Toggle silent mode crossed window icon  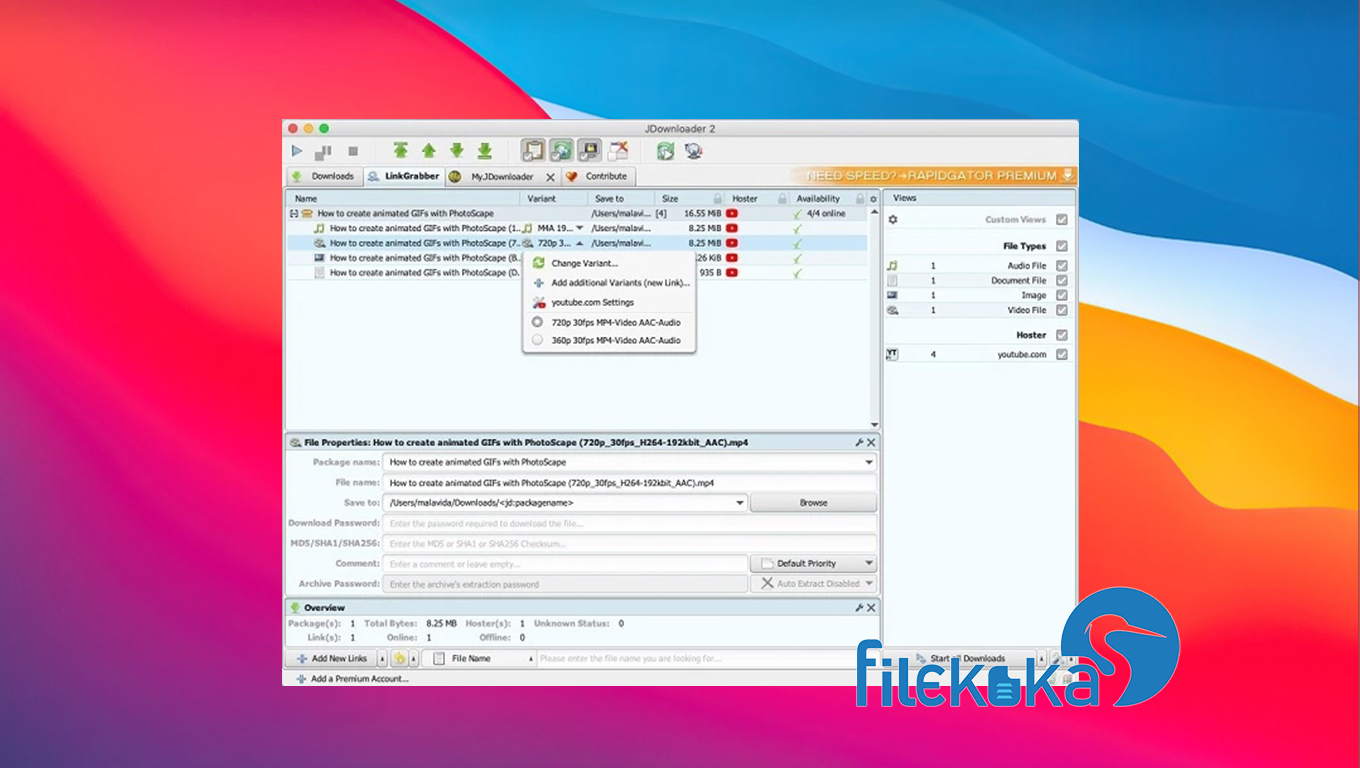pos(618,151)
